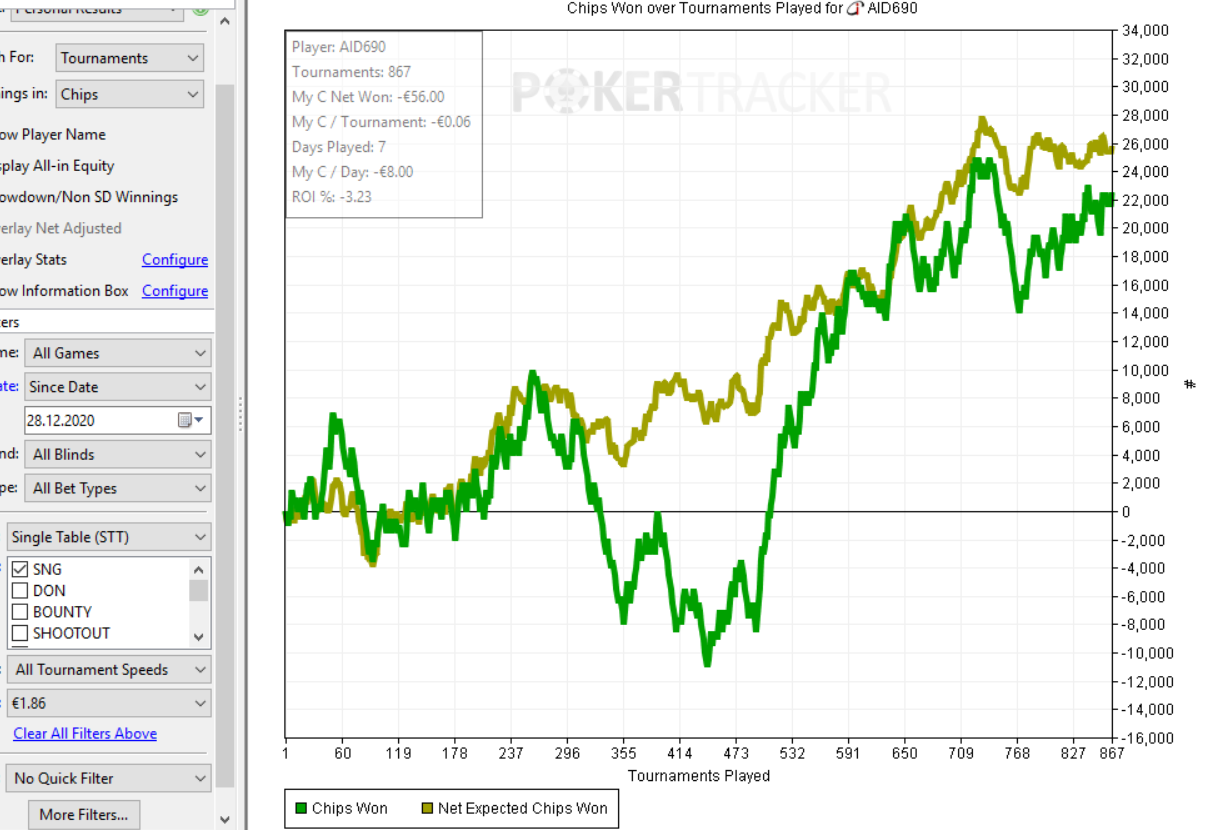Click the site icon before AID690 in chart title
1208x830 pixels.
click(x=855, y=8)
